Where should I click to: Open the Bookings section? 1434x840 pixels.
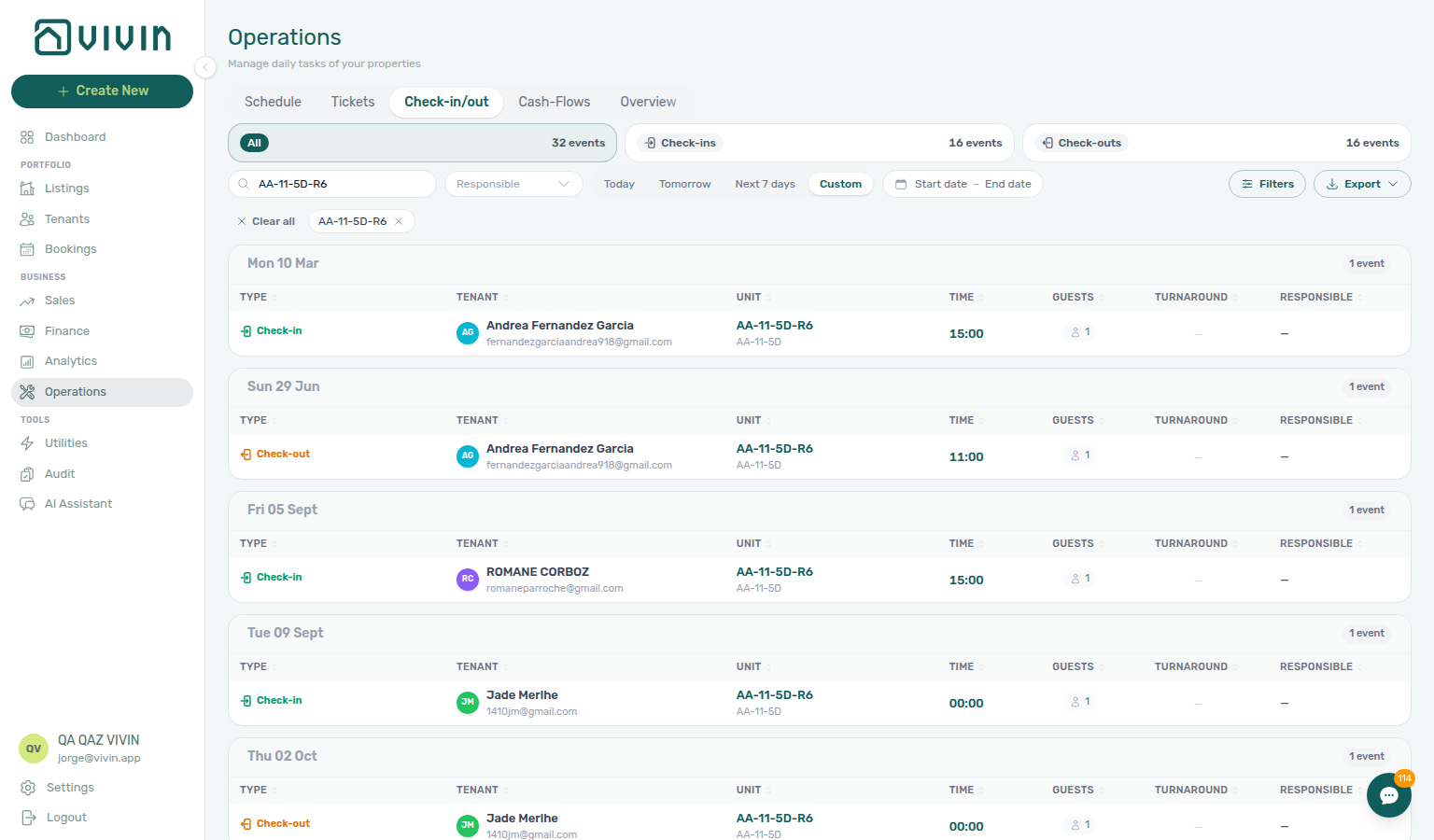(x=102, y=249)
